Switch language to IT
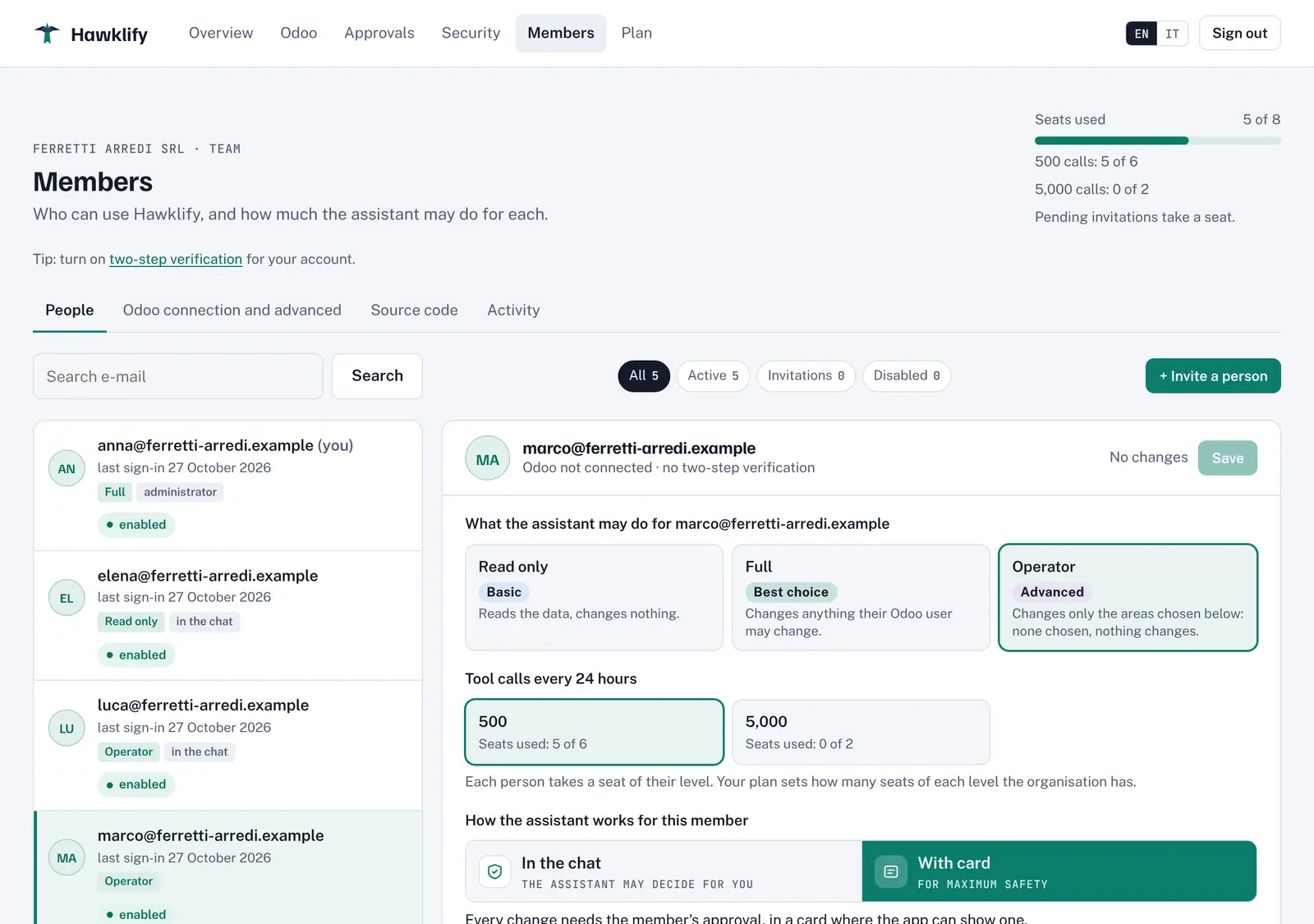Image resolution: width=1314 pixels, height=924 pixels. (1172, 34)
